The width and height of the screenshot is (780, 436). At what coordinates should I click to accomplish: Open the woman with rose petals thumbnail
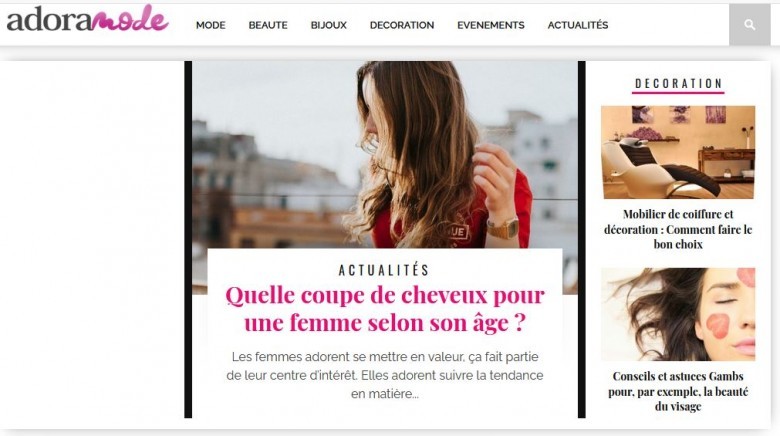pos(678,314)
